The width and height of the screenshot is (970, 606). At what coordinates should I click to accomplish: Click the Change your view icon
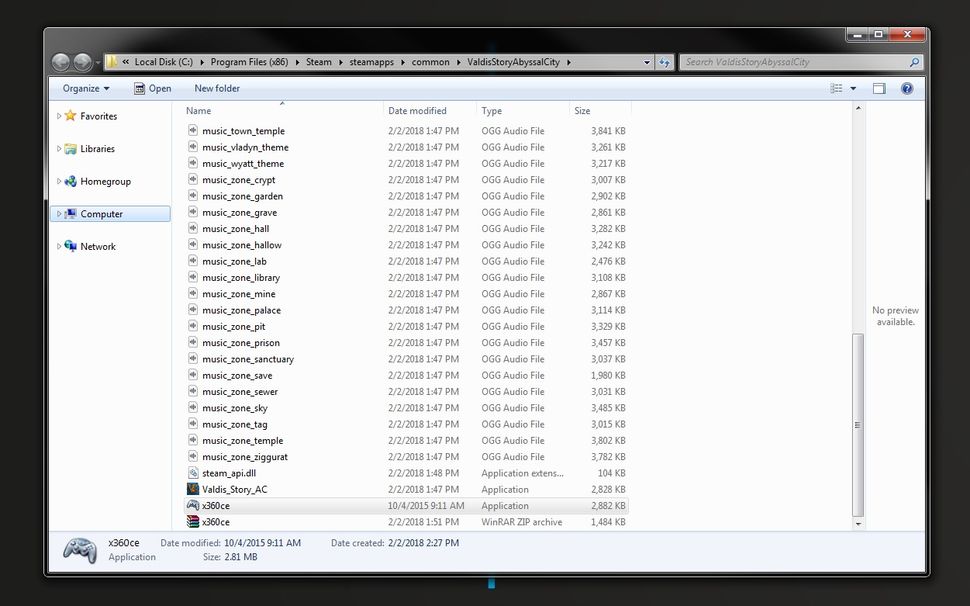coord(836,88)
